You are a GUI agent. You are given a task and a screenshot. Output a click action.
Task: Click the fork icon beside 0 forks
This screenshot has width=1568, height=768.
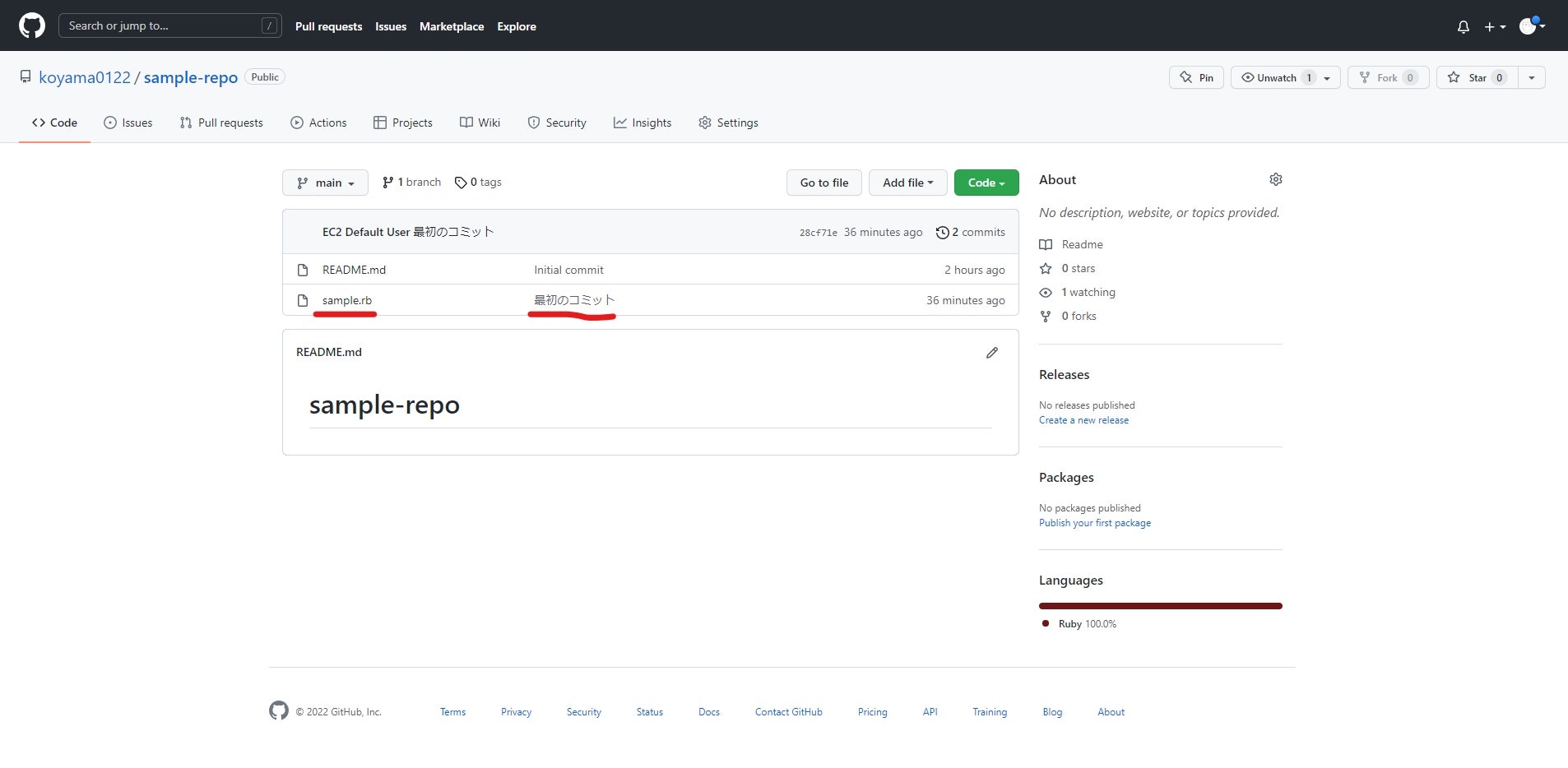1046,316
